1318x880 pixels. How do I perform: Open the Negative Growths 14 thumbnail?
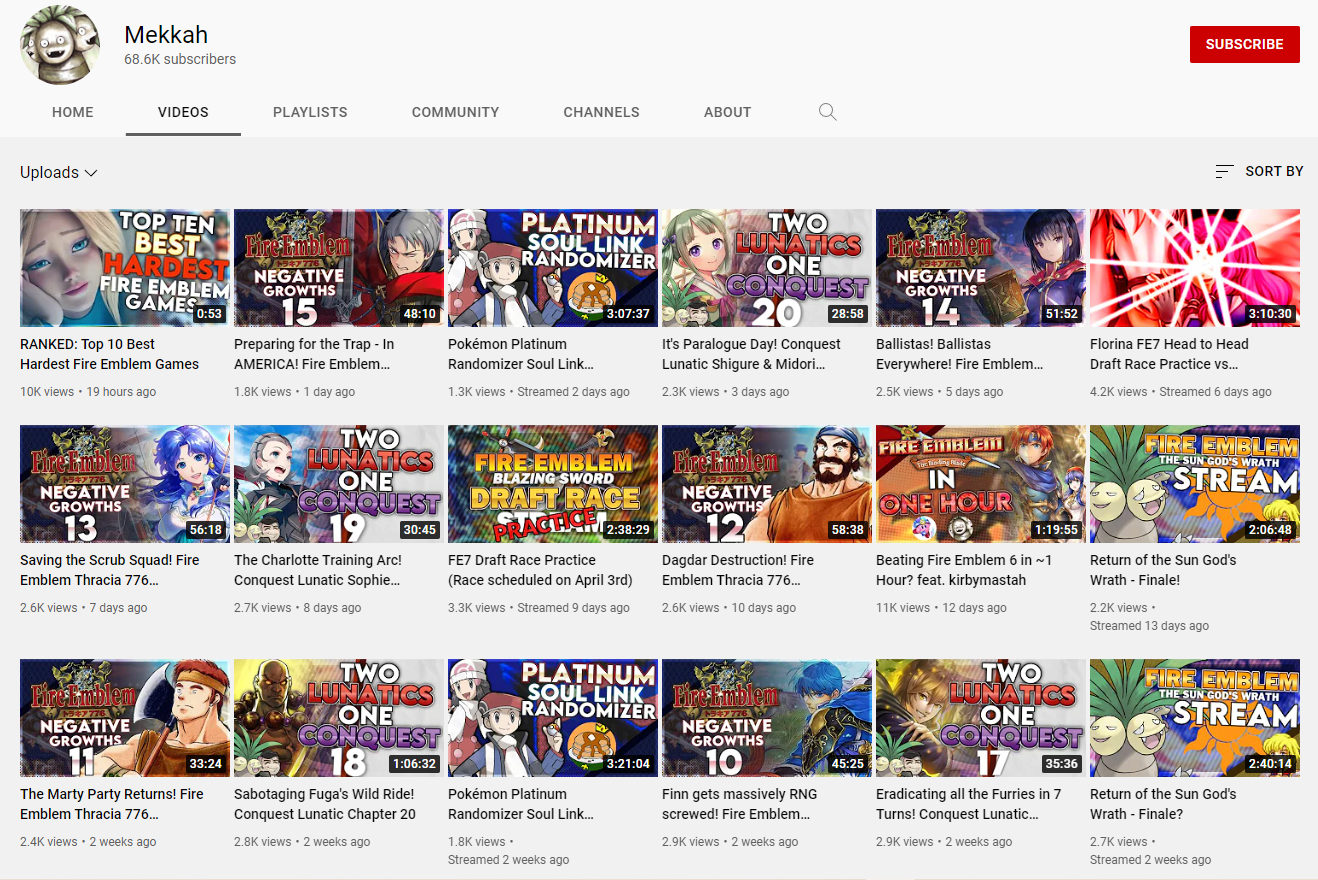[x=981, y=268]
